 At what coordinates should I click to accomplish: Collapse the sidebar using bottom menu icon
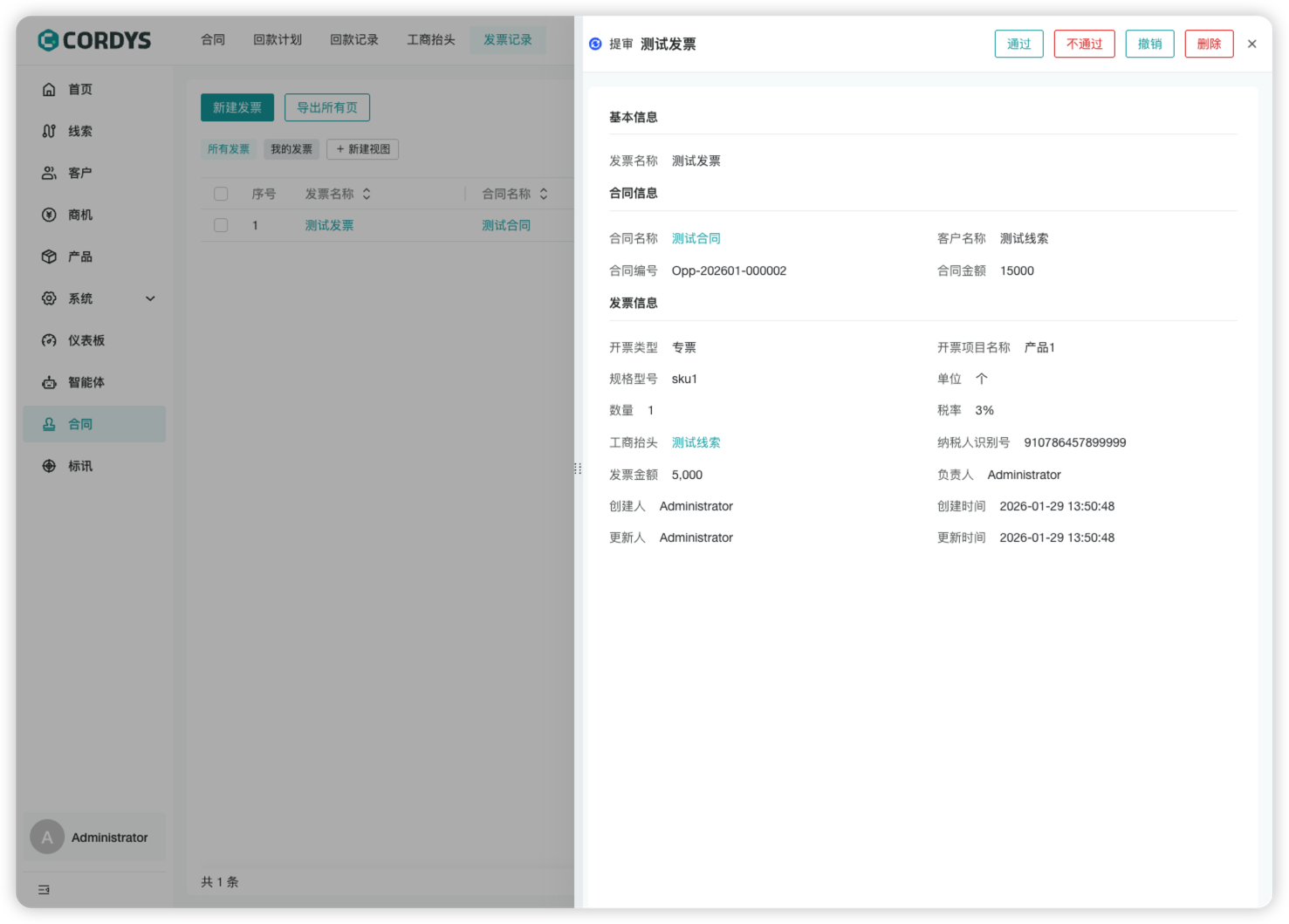[44, 890]
